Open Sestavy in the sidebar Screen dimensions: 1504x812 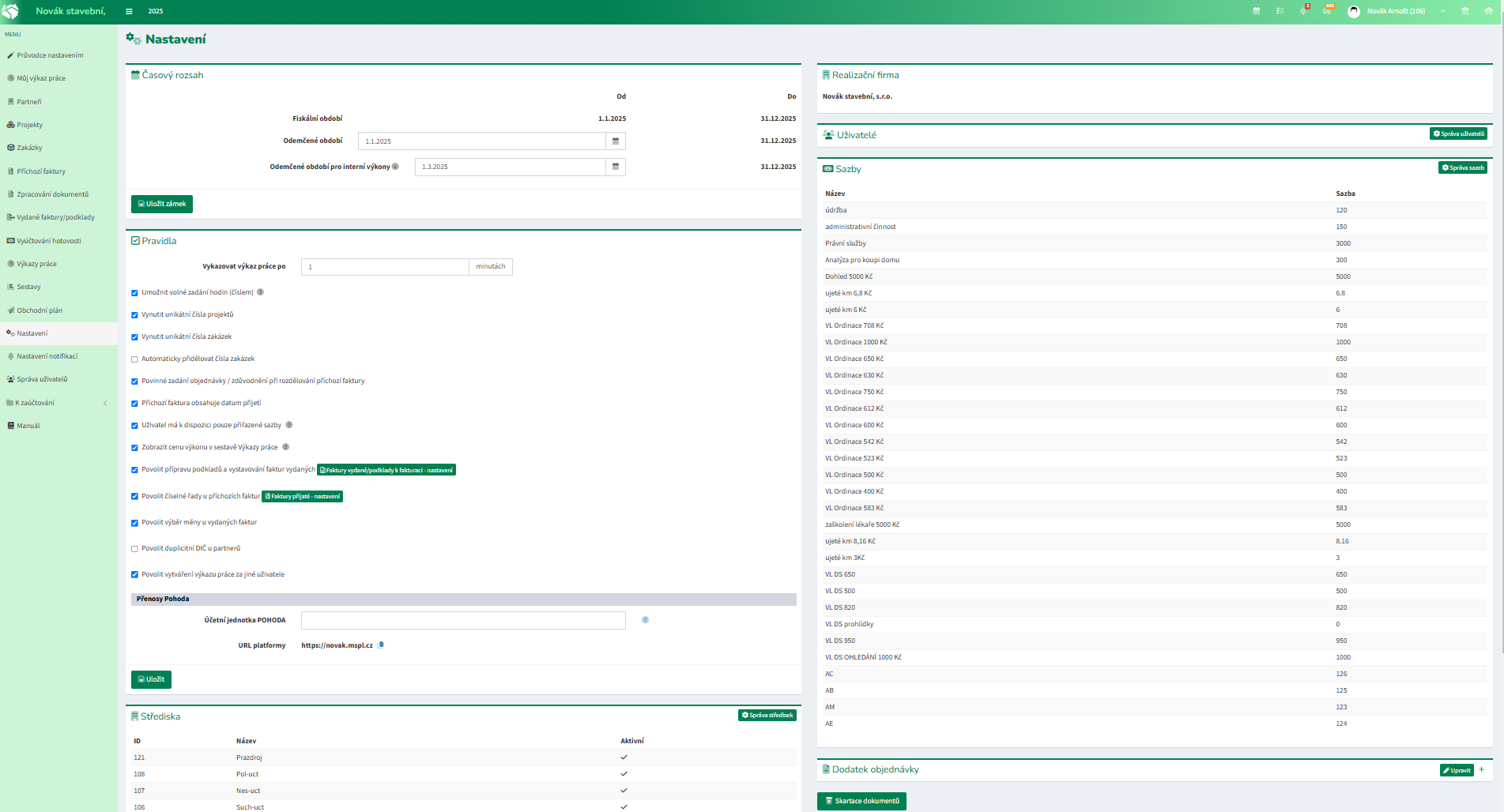click(58, 287)
